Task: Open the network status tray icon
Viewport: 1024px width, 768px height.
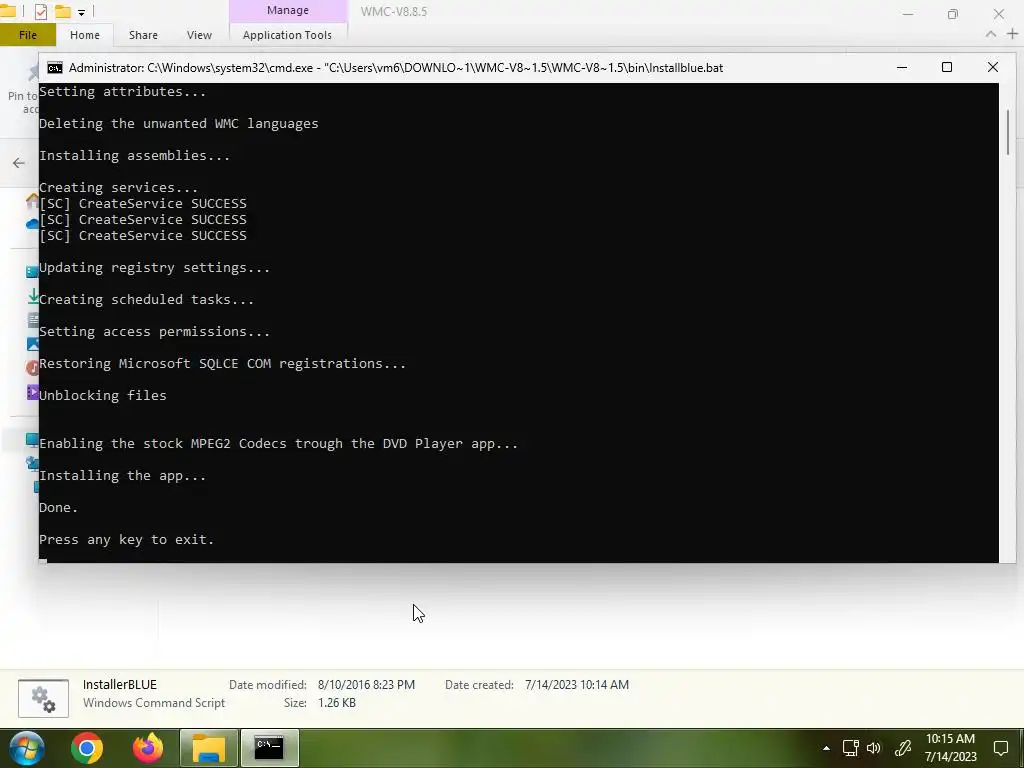Action: tap(850, 748)
